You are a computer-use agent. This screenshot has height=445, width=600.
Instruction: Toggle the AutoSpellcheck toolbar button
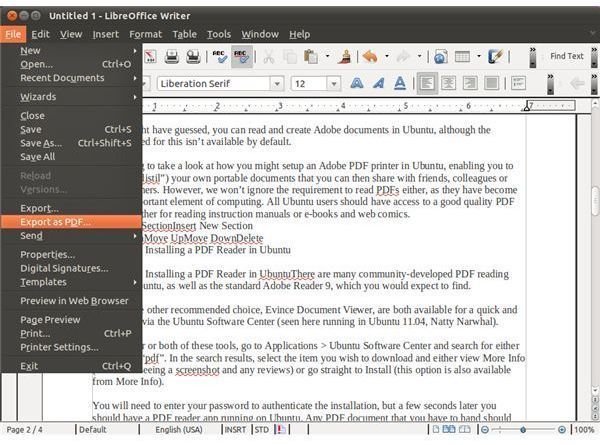point(242,57)
